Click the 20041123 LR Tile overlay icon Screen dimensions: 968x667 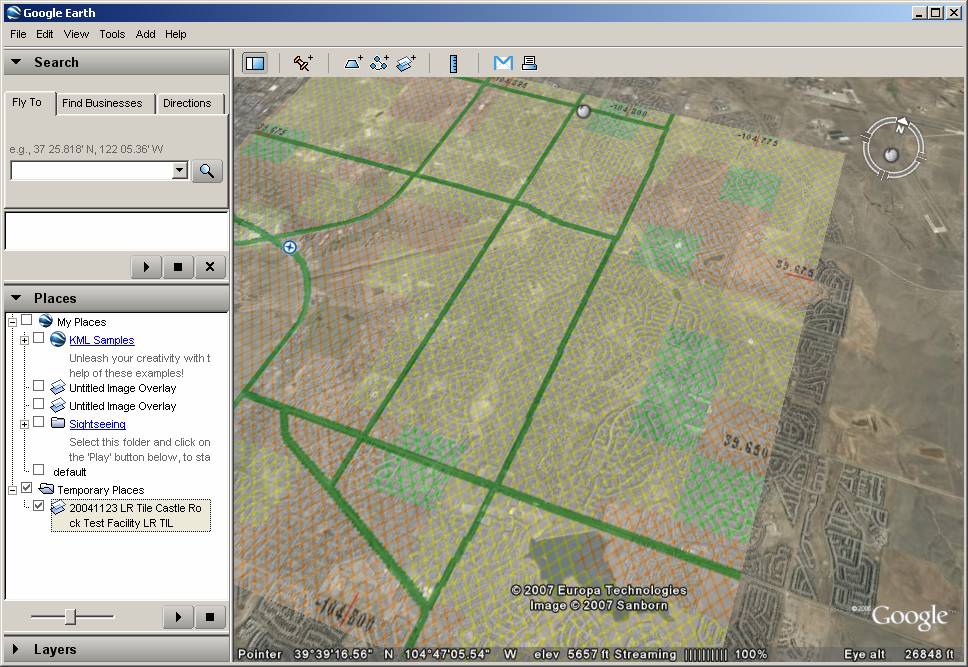click(x=58, y=507)
